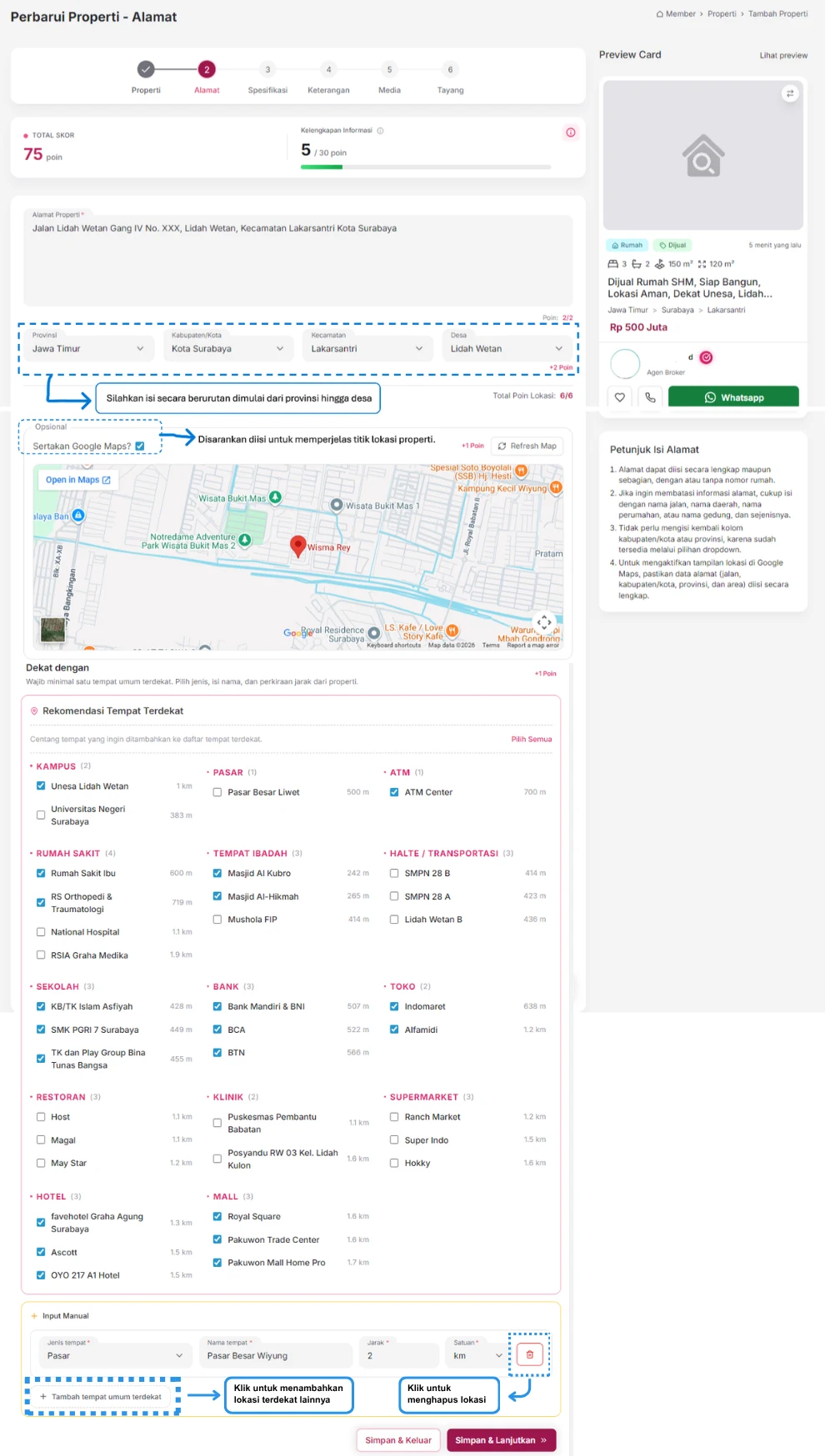Viewport: 830px width, 1456px height.
Task: Check the Pasar Besar Liwet checkbox
Action: coord(217,792)
